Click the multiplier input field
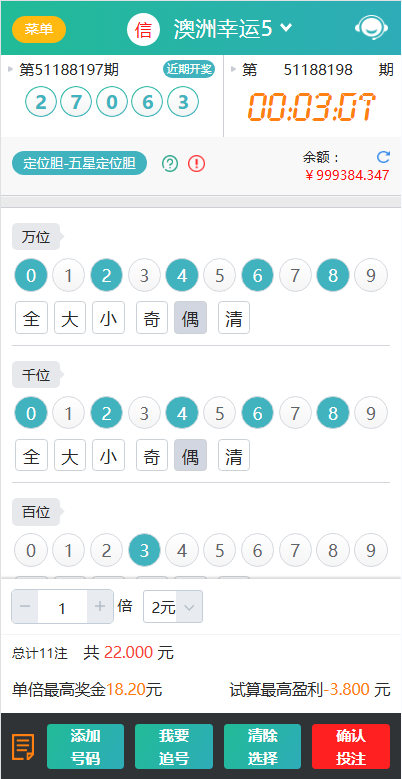Image resolution: width=402 pixels, height=779 pixels. click(x=63, y=607)
